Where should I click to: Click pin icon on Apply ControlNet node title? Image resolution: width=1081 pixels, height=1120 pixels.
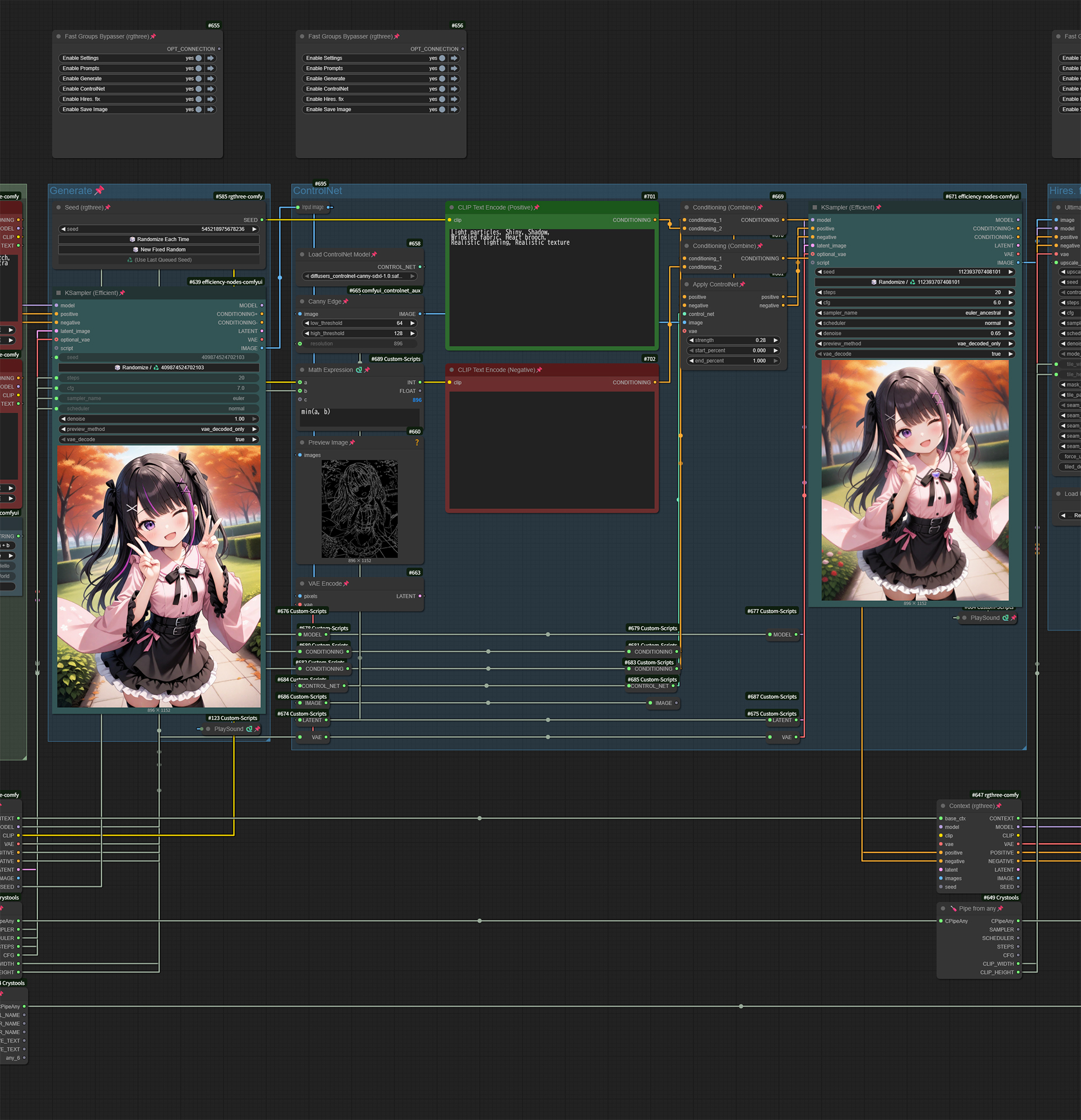click(742, 284)
